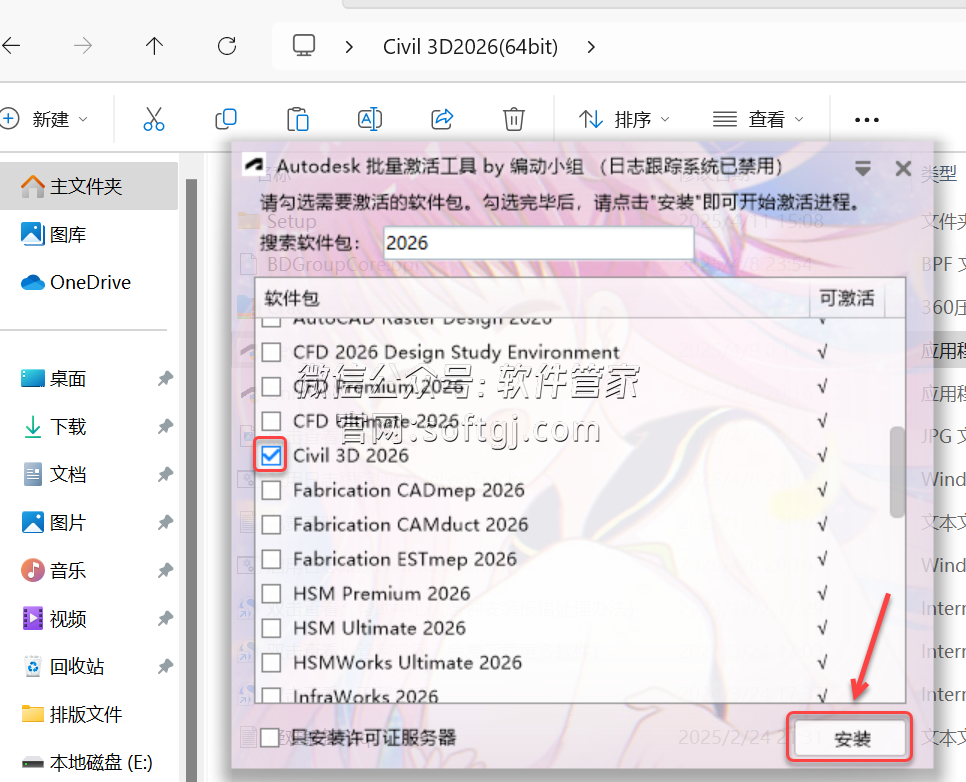The height and width of the screenshot is (782, 966).
Task: Click the Delete trash icon
Action: pos(513,118)
